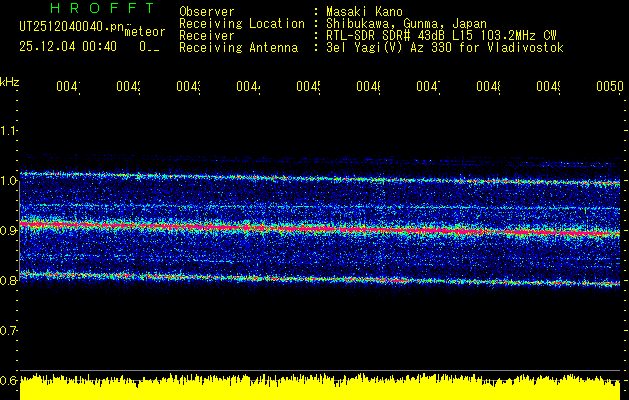Click the 1.1 frequency axis tick

(x=10, y=130)
